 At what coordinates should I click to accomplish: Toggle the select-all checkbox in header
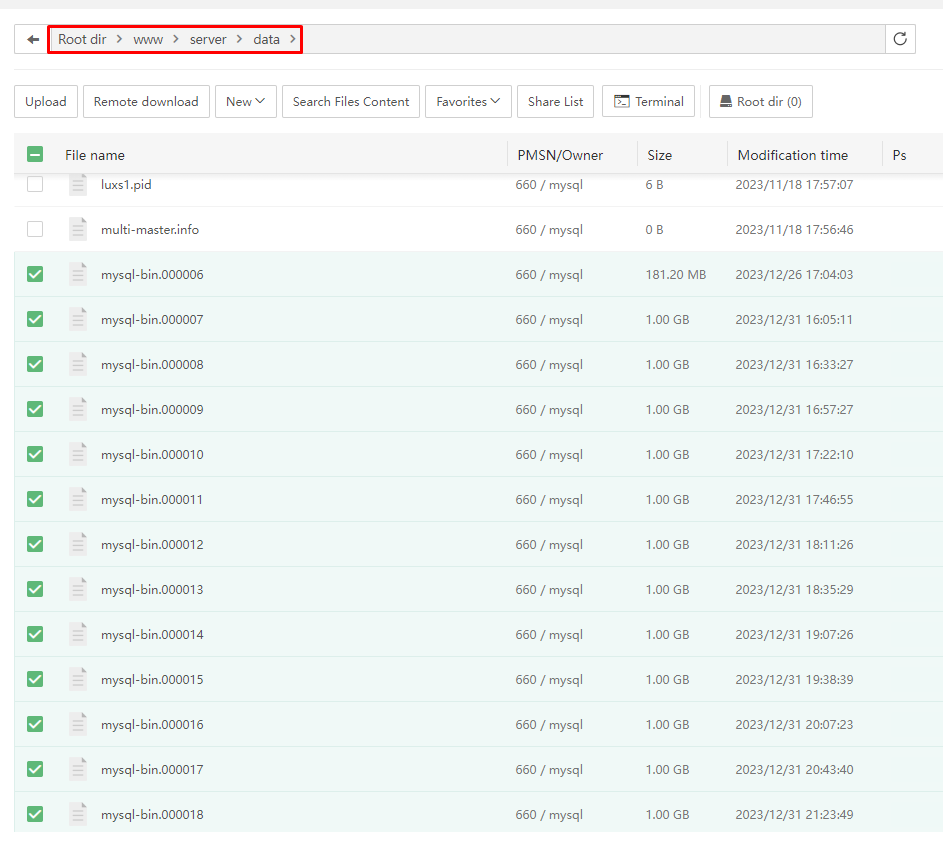pyautogui.click(x=35, y=155)
